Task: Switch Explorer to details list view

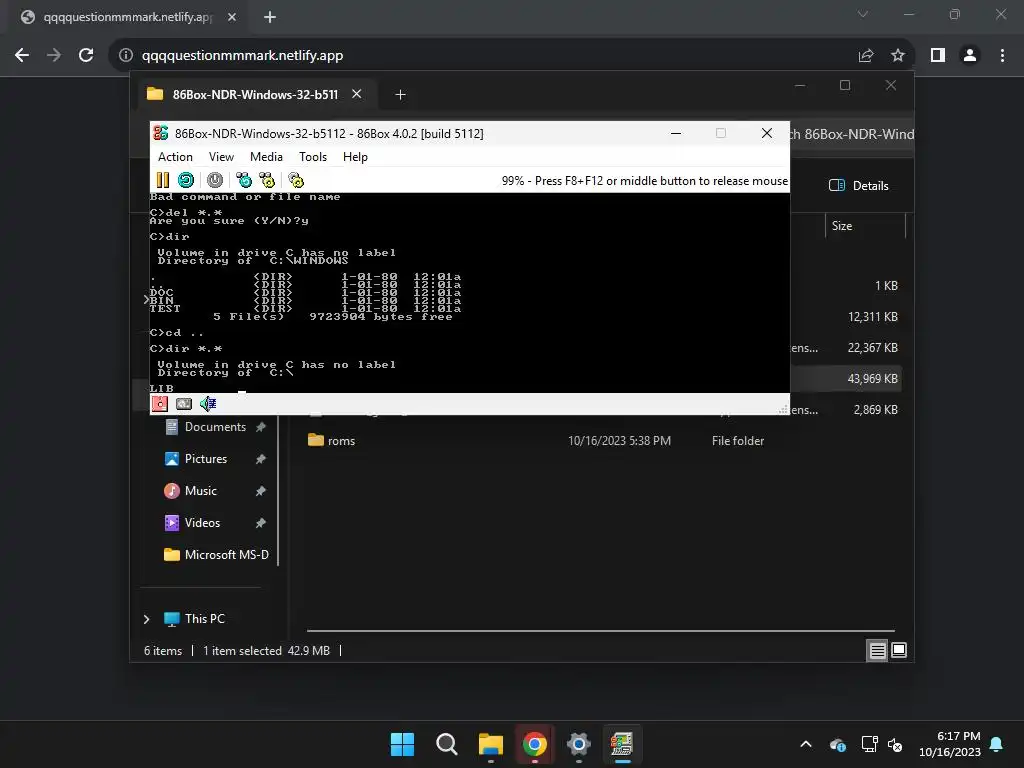Action: pos(877,650)
